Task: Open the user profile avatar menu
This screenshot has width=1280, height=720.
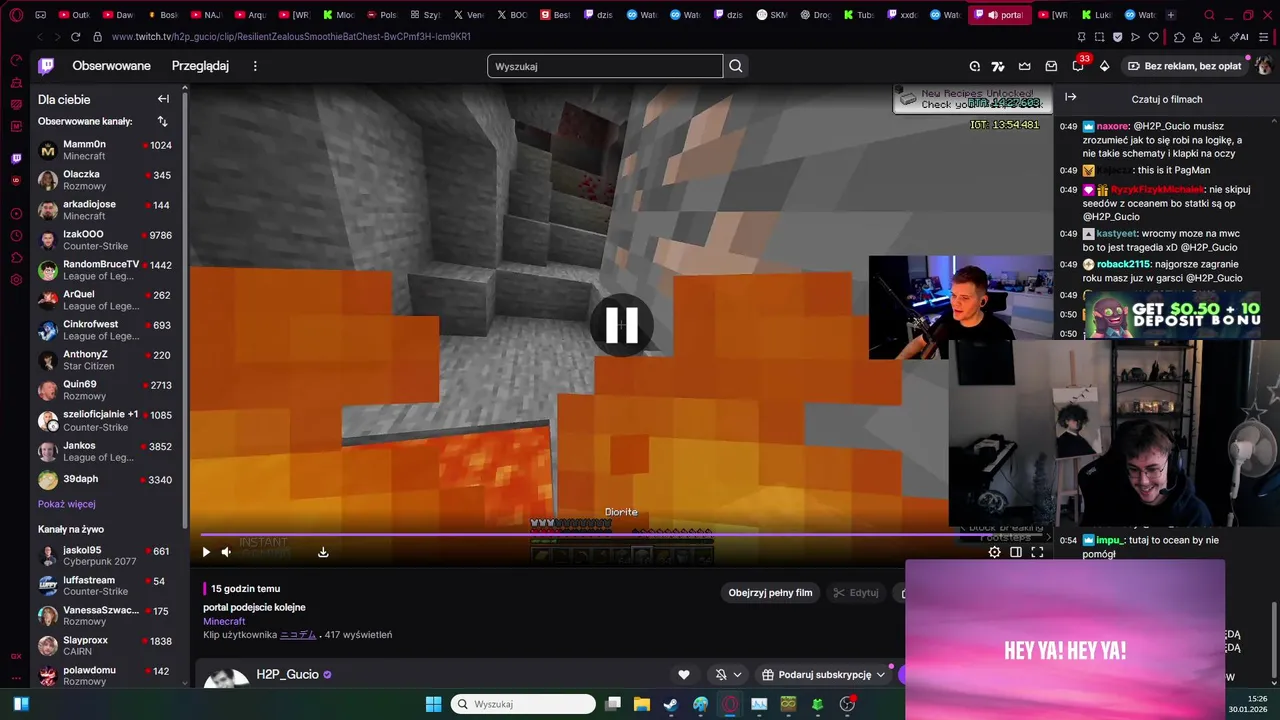Action: point(1263,66)
